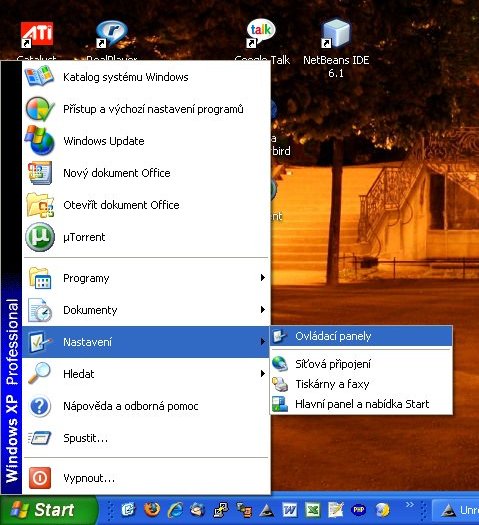Click the Ovládací panely icon
479x525 pixels.
280,336
